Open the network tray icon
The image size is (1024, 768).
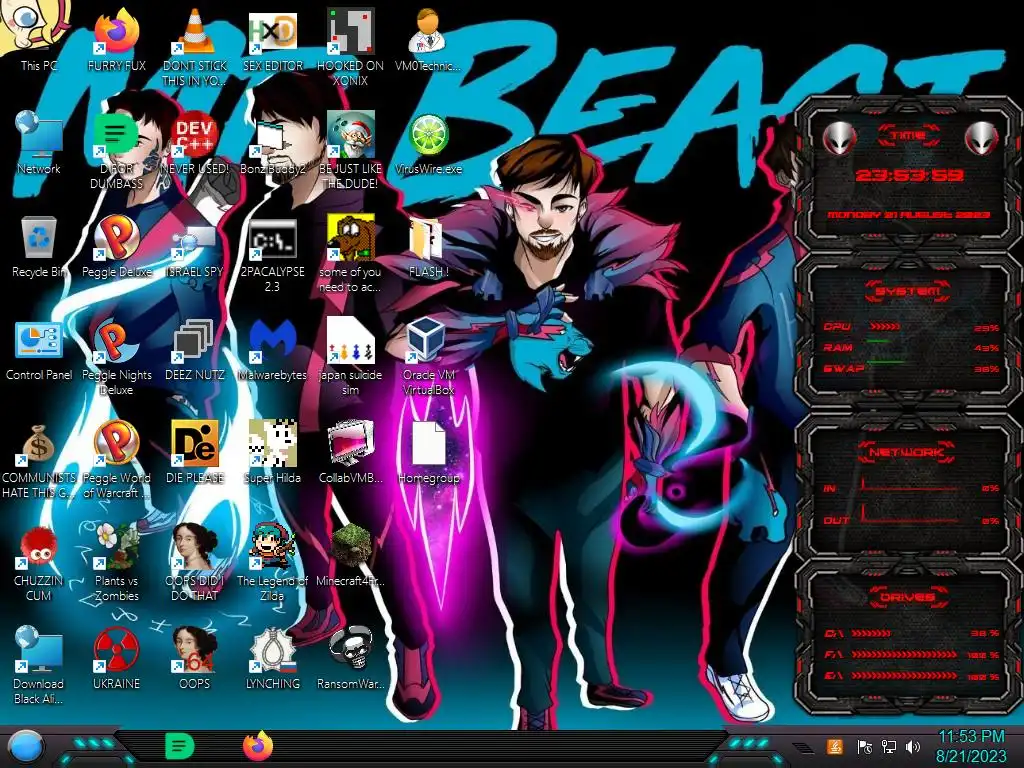click(x=888, y=746)
